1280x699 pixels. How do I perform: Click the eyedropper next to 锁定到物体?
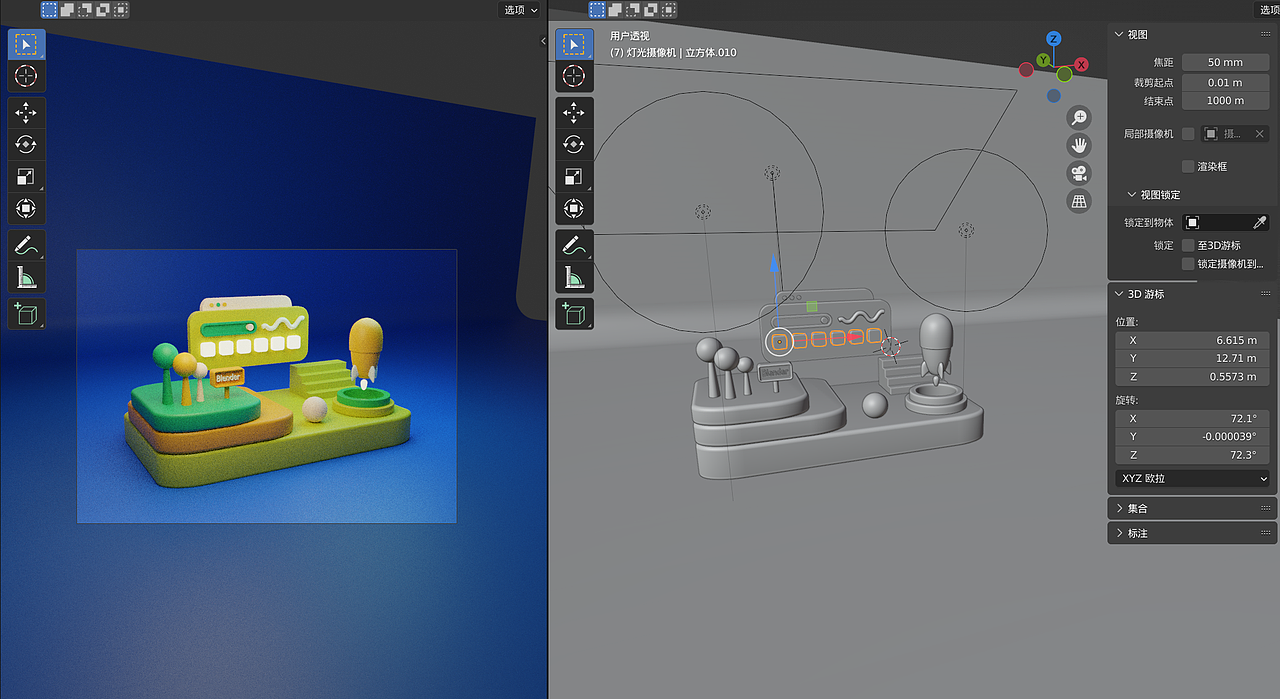tap(1260, 222)
